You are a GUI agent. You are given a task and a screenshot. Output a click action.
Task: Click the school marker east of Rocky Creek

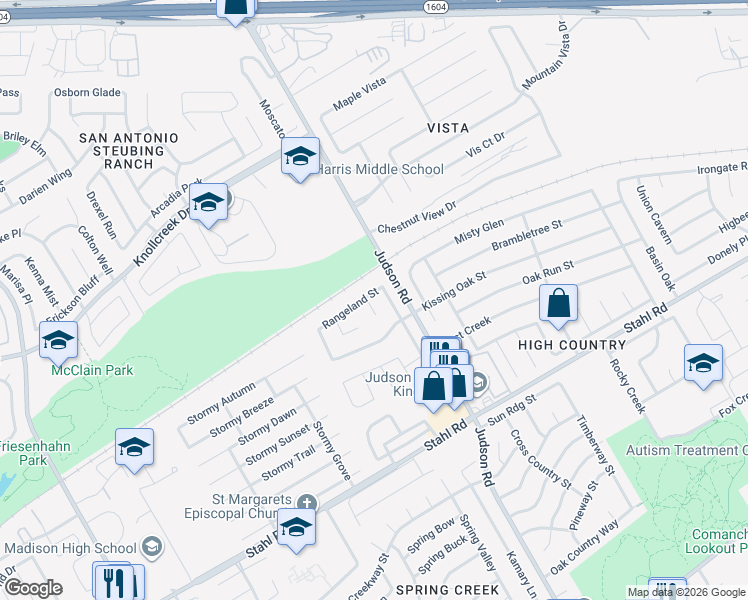point(703,363)
